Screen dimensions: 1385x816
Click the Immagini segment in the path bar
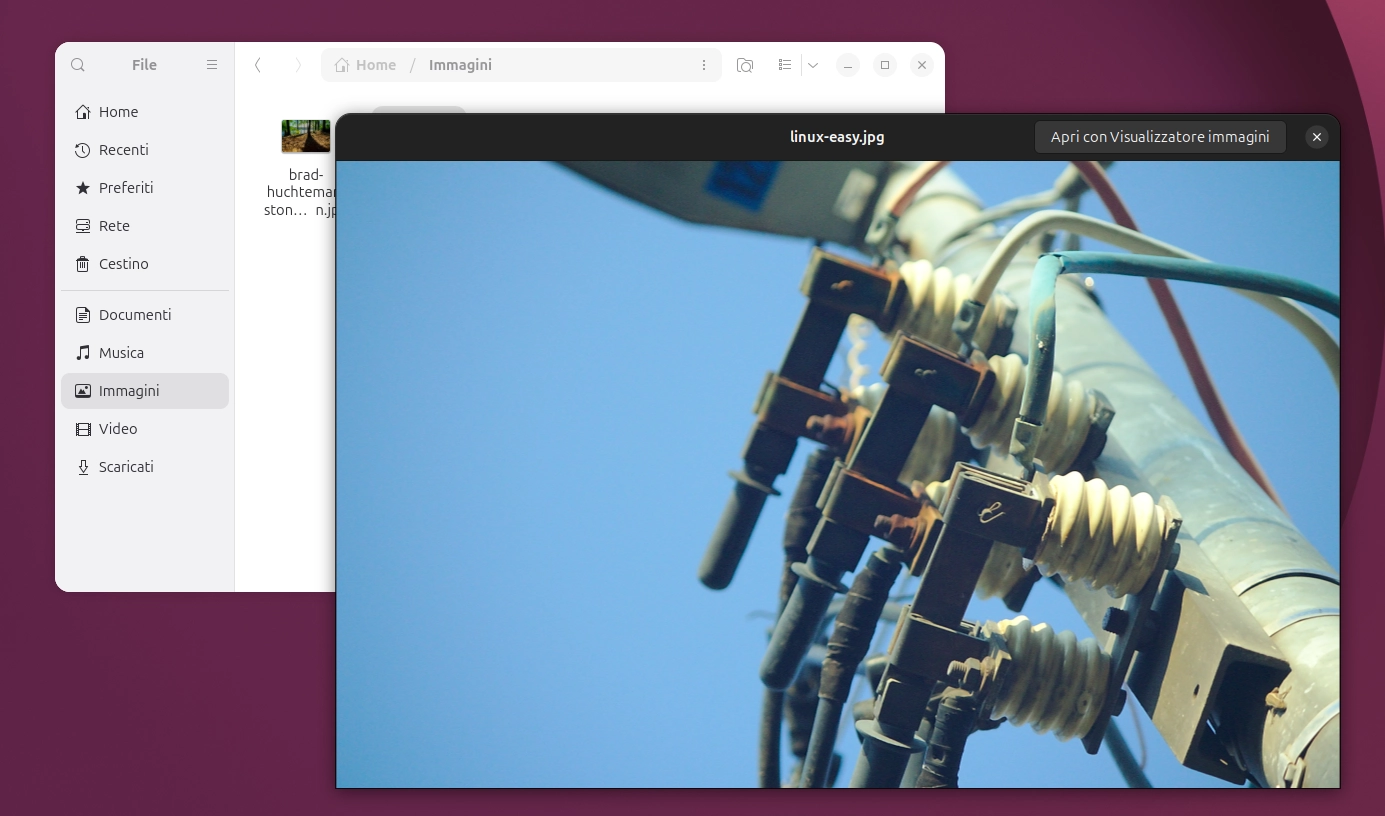[460, 65]
